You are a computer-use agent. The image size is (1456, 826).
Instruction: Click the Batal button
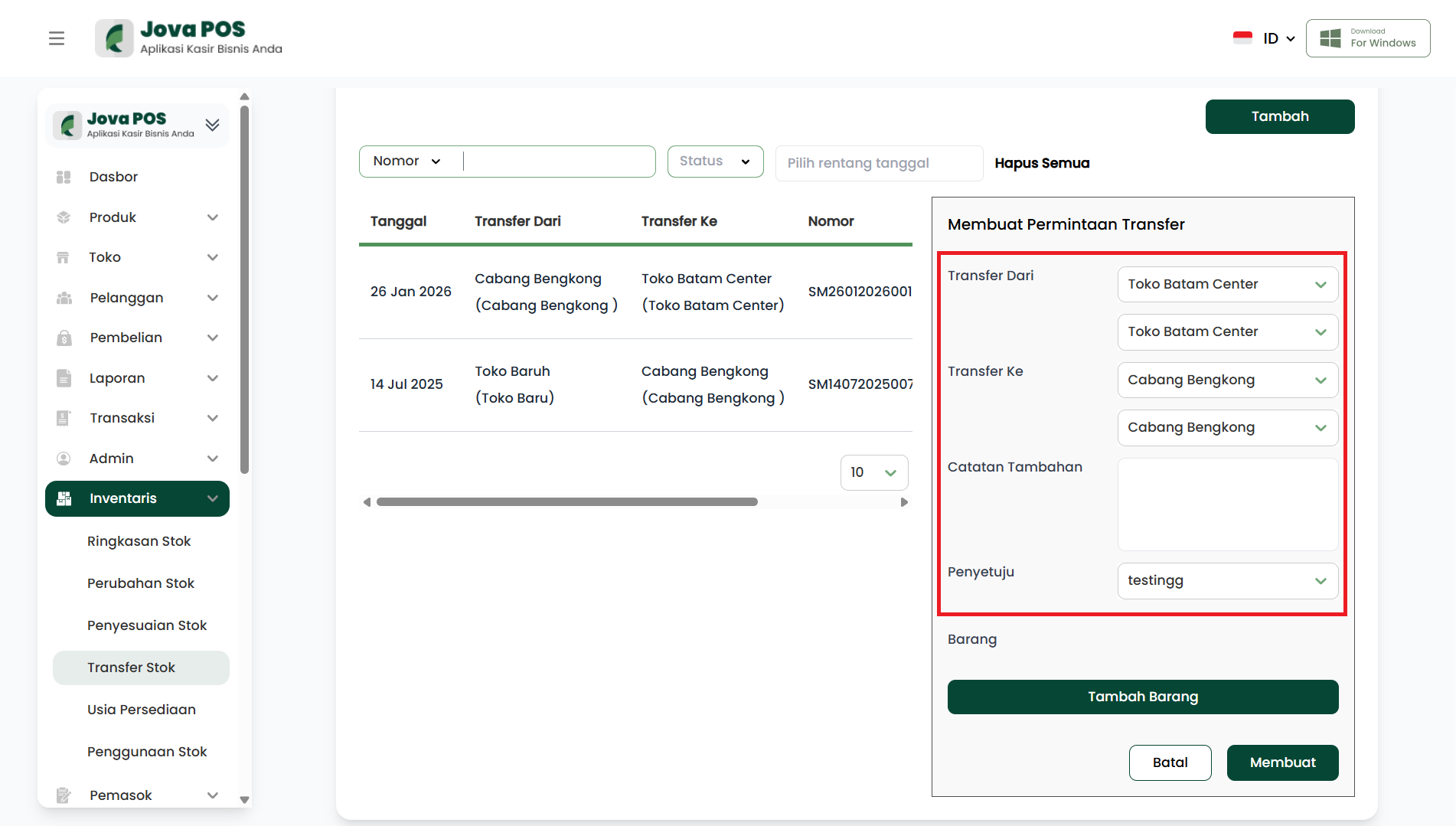point(1170,762)
